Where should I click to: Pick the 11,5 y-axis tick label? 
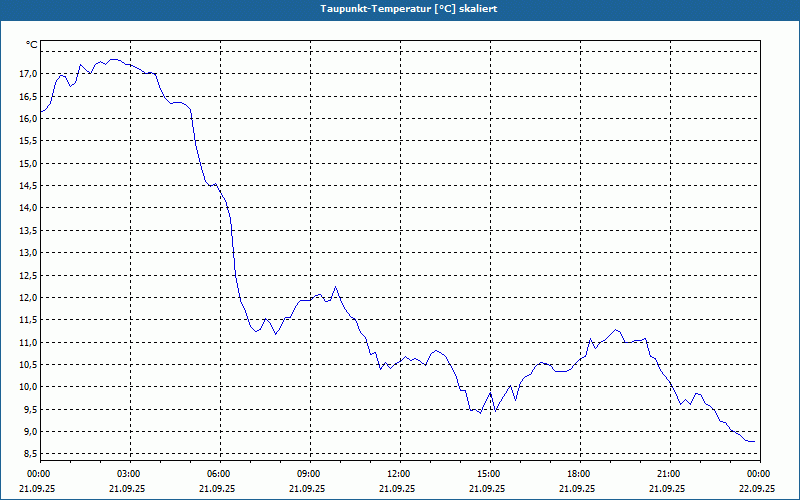(x=28, y=320)
